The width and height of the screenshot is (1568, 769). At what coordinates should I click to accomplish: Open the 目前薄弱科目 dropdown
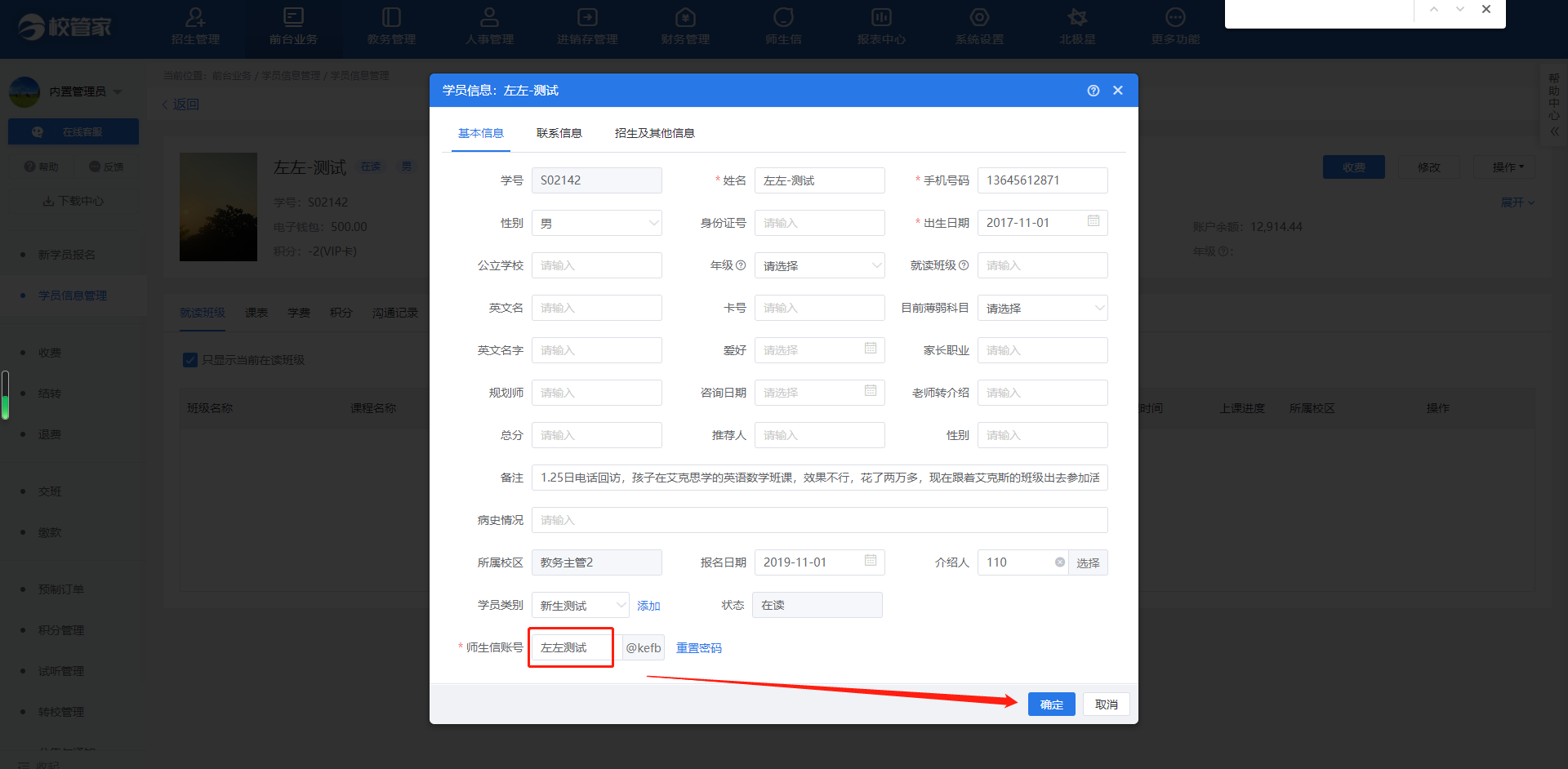point(1043,308)
